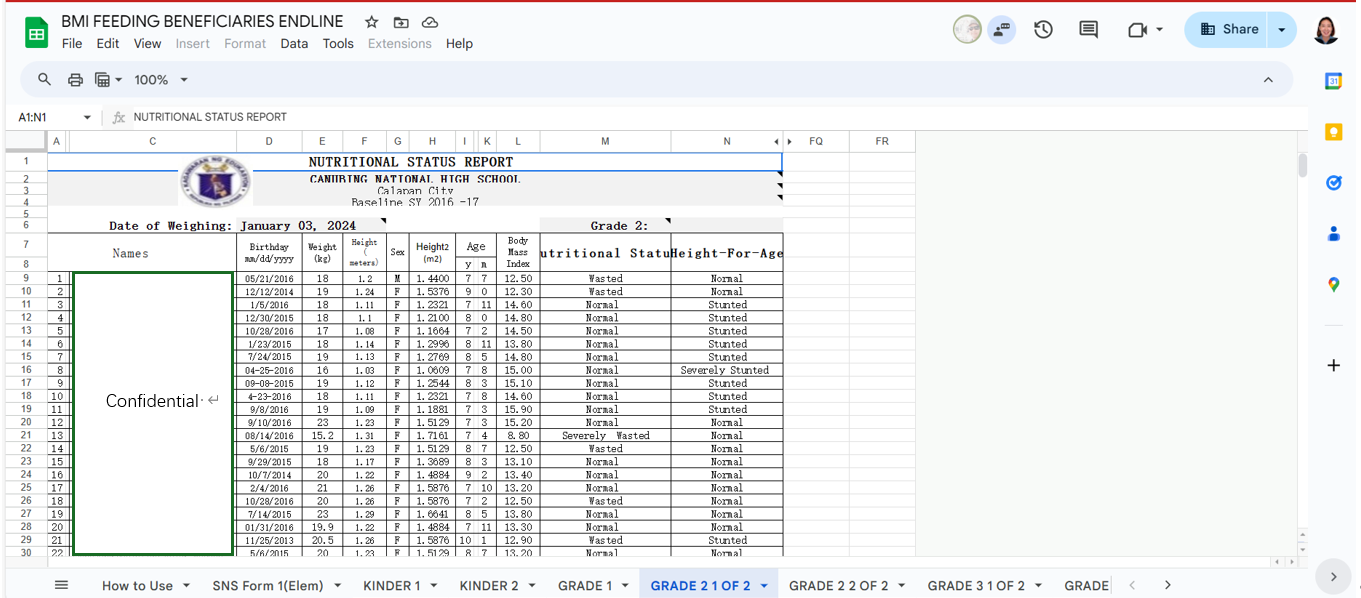Screen dimensions: 1361x598
Task: Click the search menus magnifier icon
Action: pyautogui.click(x=44, y=80)
